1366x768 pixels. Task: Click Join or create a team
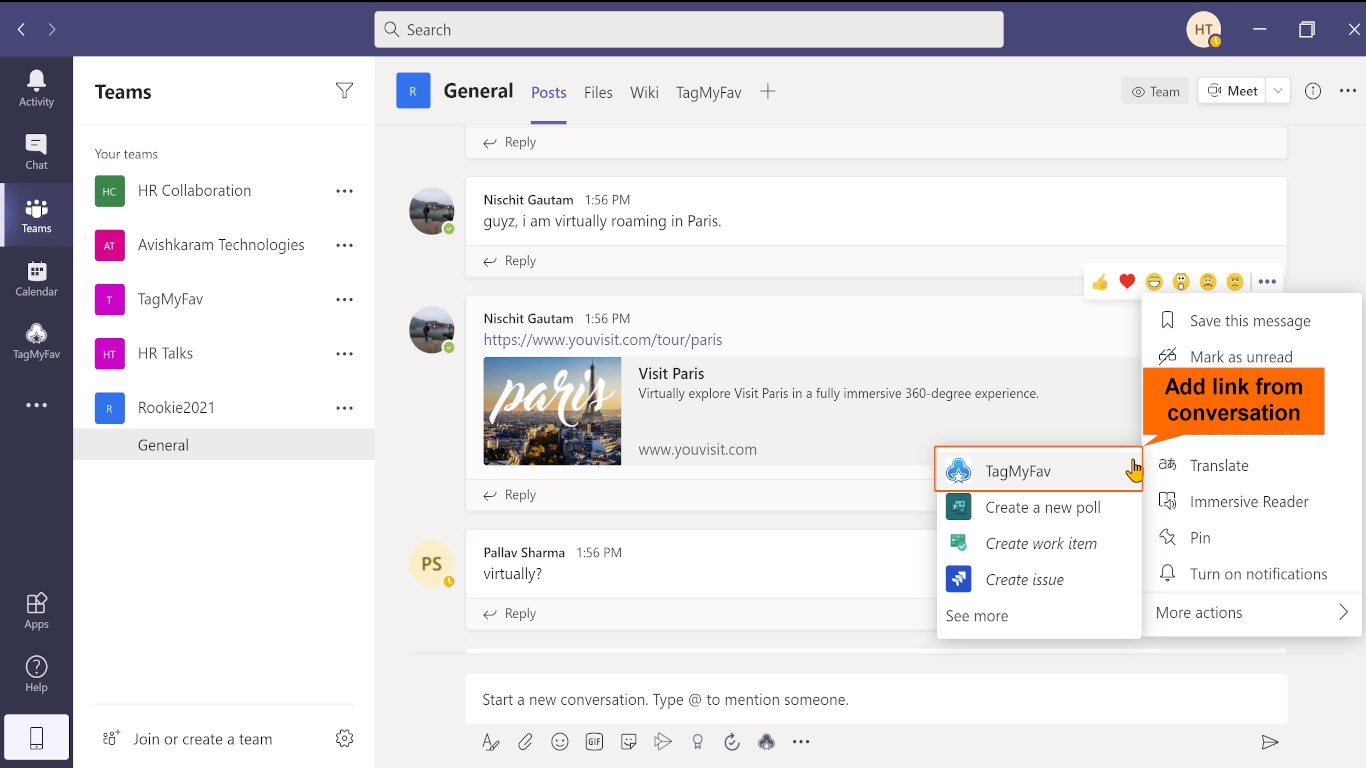pos(202,739)
